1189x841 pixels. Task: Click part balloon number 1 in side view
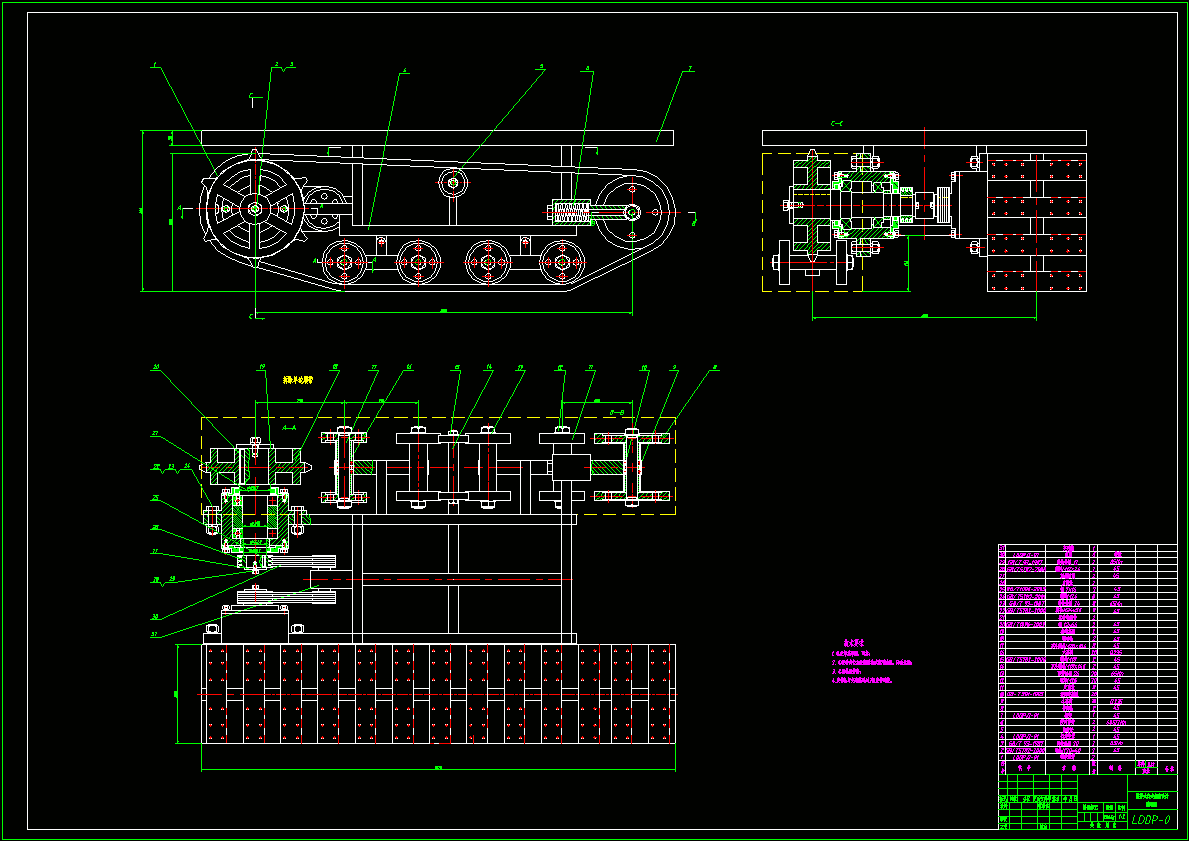[x=155, y=66]
